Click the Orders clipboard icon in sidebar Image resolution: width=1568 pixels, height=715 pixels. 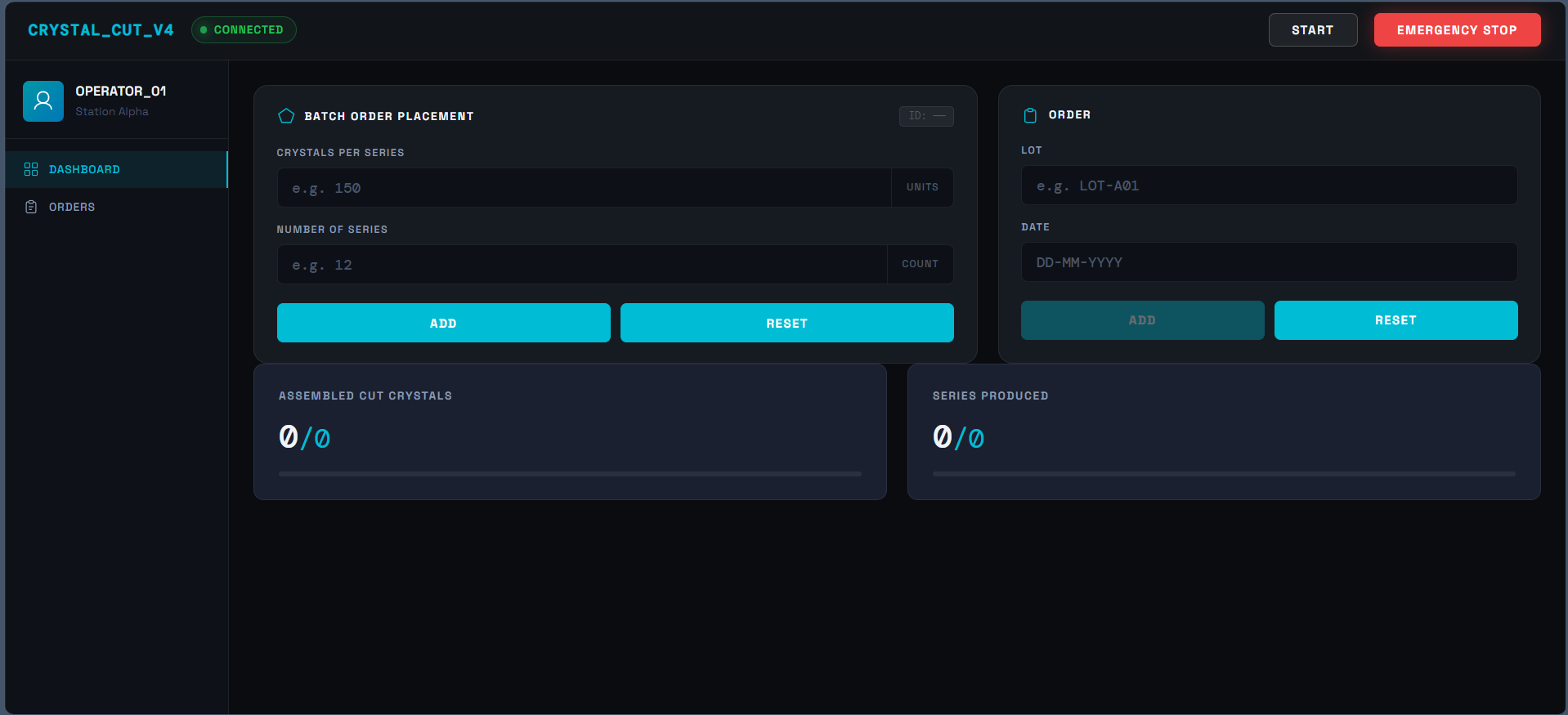pos(31,207)
